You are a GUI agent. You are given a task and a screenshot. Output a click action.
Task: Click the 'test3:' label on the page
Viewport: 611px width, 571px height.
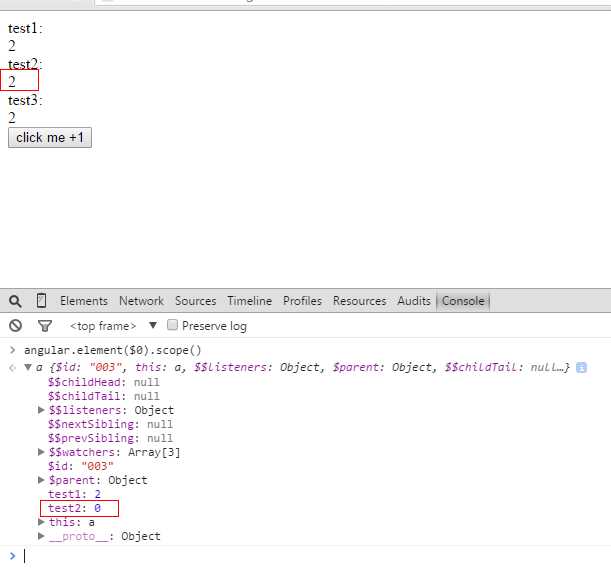(x=25, y=100)
